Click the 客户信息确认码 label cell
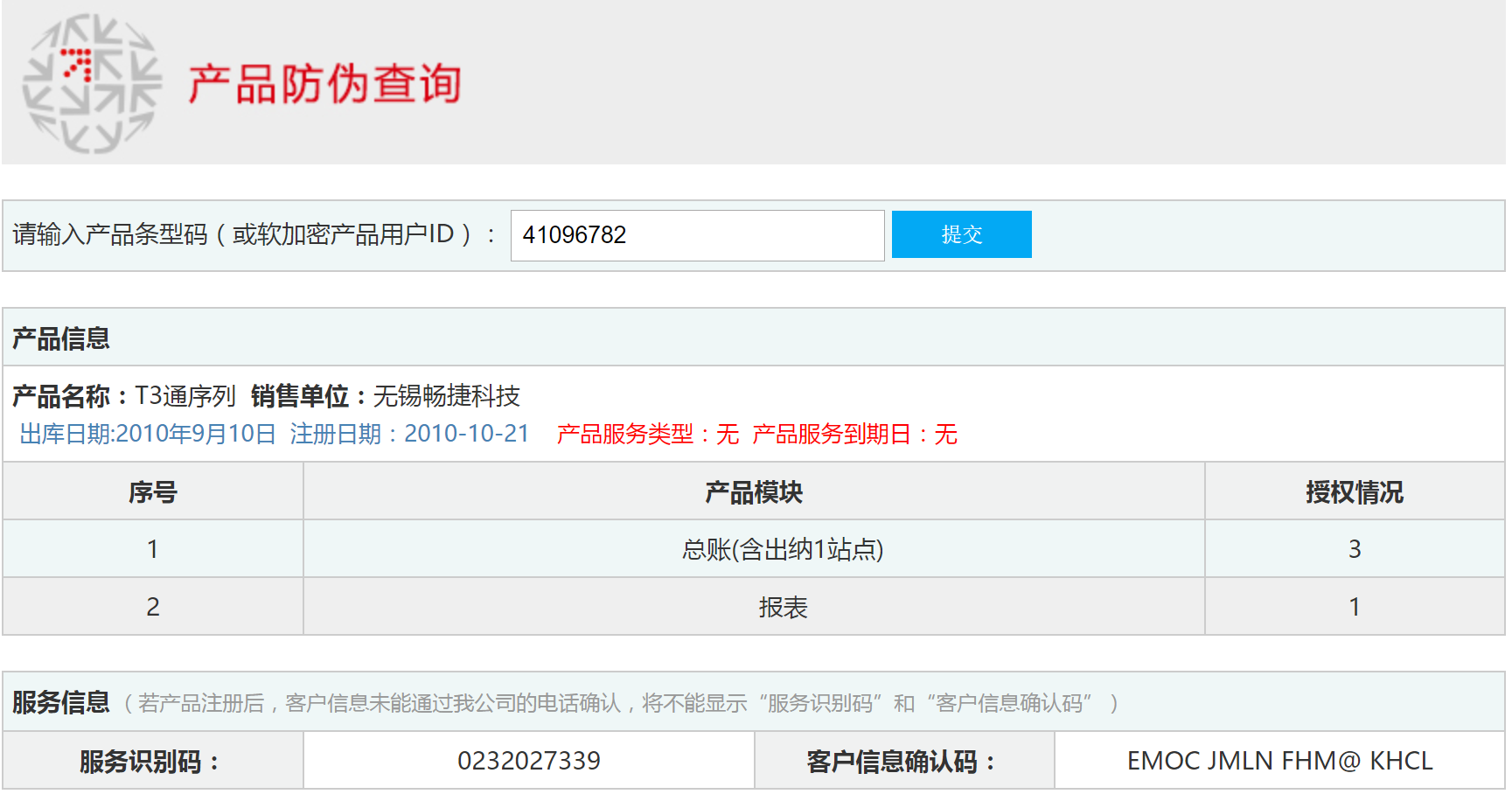Image resolution: width=1512 pixels, height=794 pixels. point(904,761)
